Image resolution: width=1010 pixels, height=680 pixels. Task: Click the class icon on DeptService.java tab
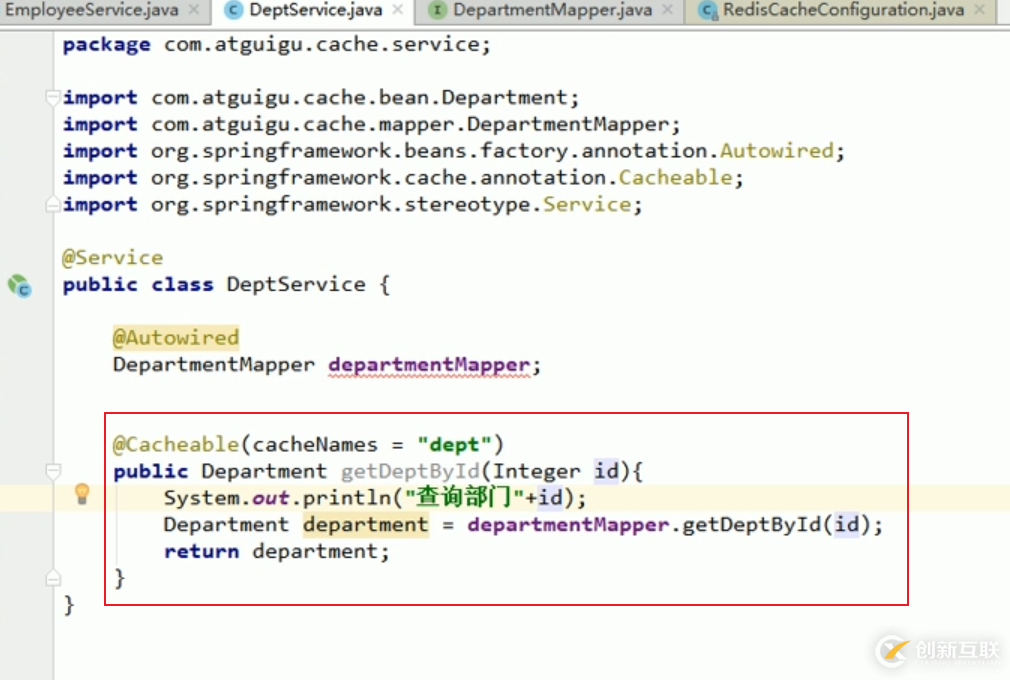click(x=233, y=11)
